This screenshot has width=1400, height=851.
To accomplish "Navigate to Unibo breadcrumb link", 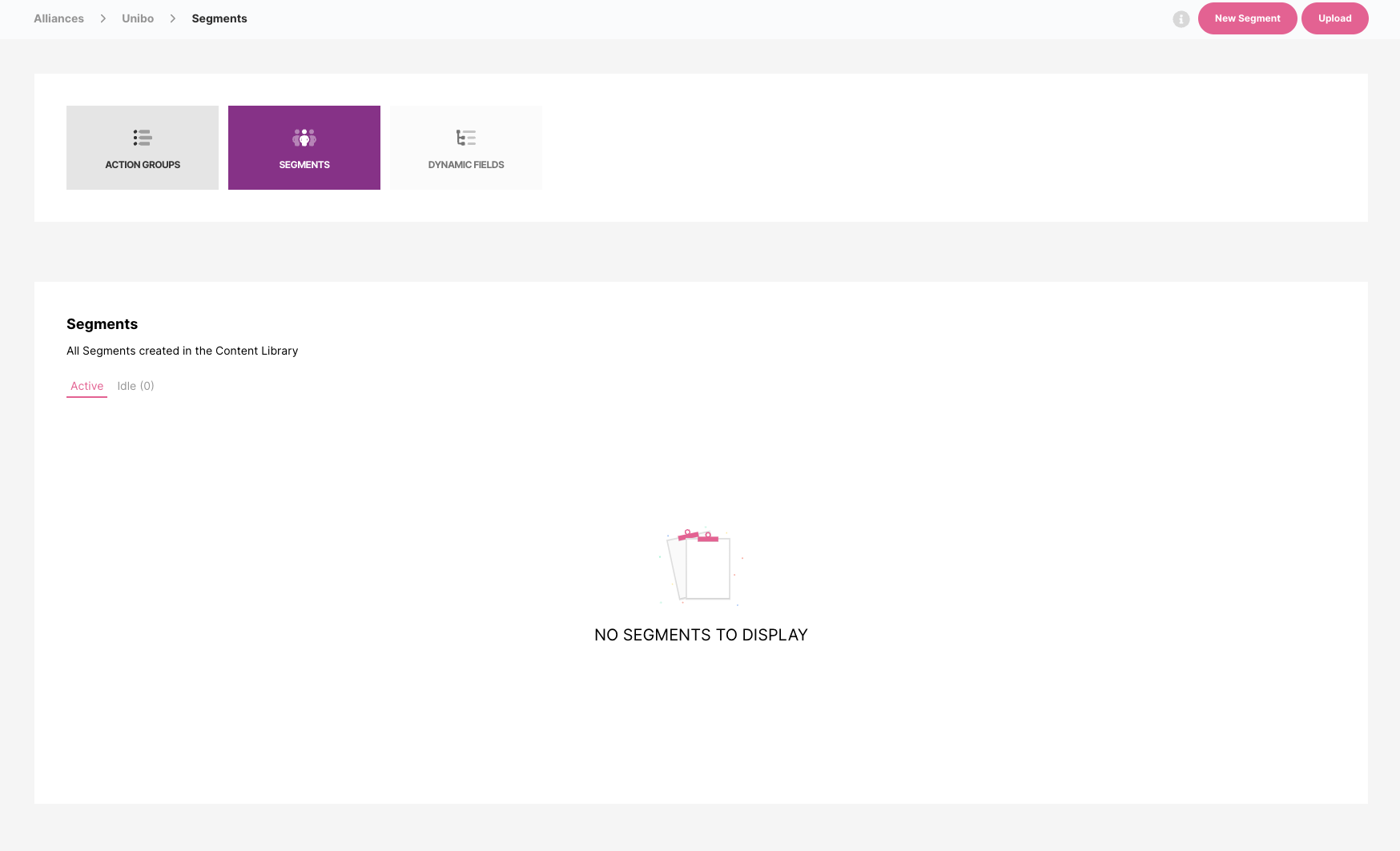I will click(x=138, y=18).
